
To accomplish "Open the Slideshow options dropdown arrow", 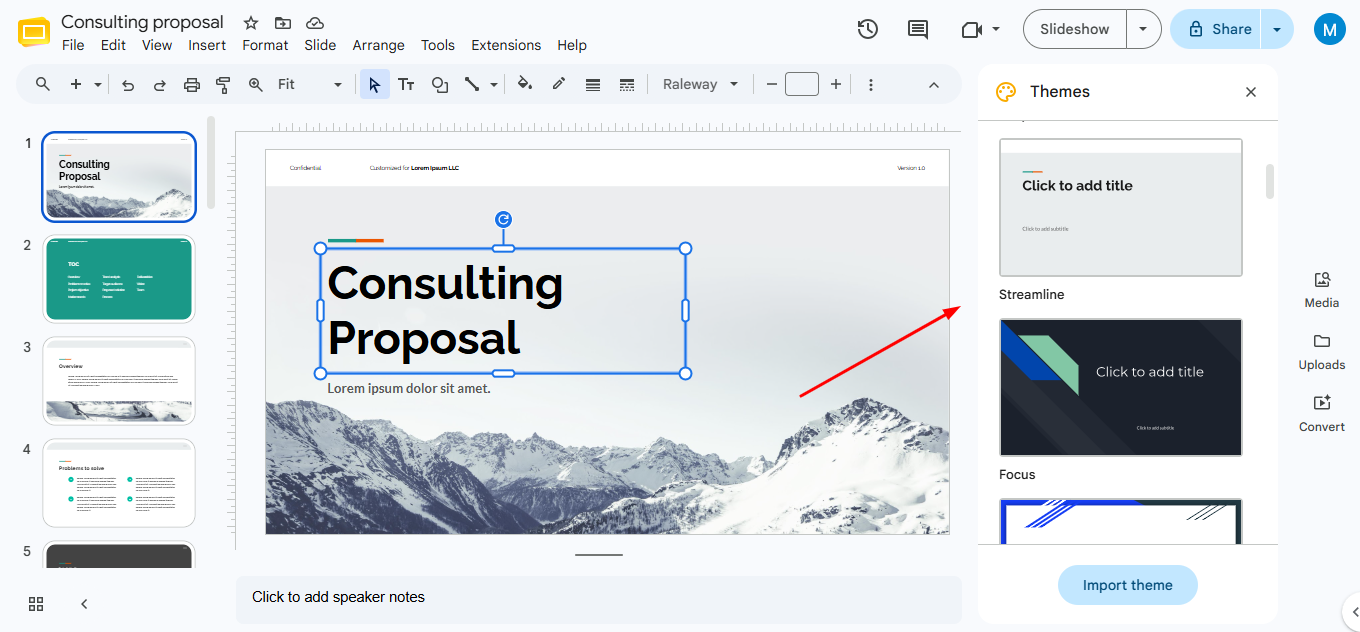I will 1144,29.
